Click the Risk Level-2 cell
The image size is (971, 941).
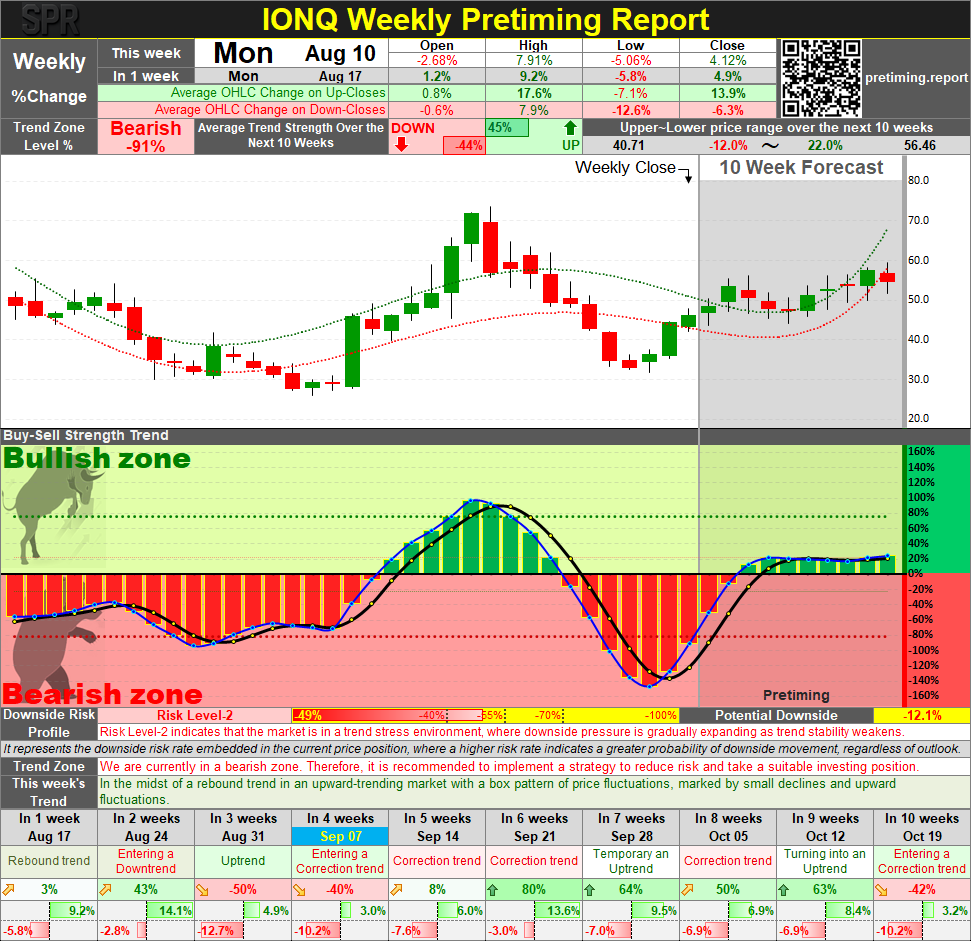[x=194, y=715]
